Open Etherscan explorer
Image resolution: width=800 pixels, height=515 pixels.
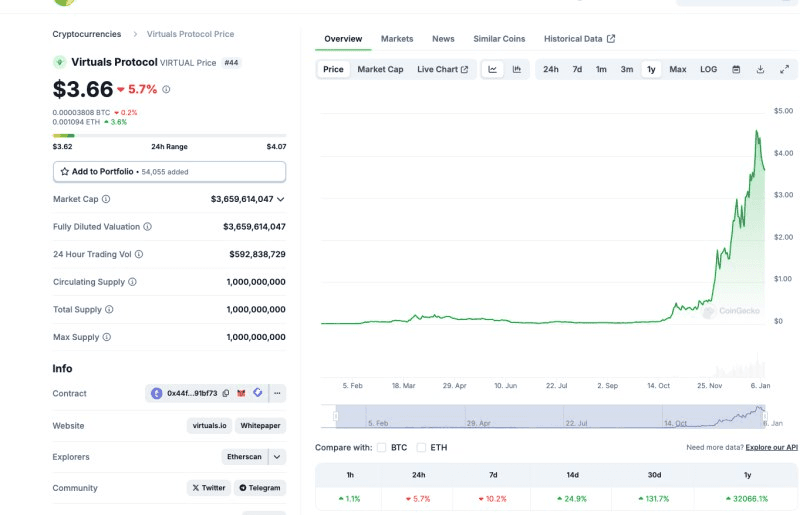244,457
